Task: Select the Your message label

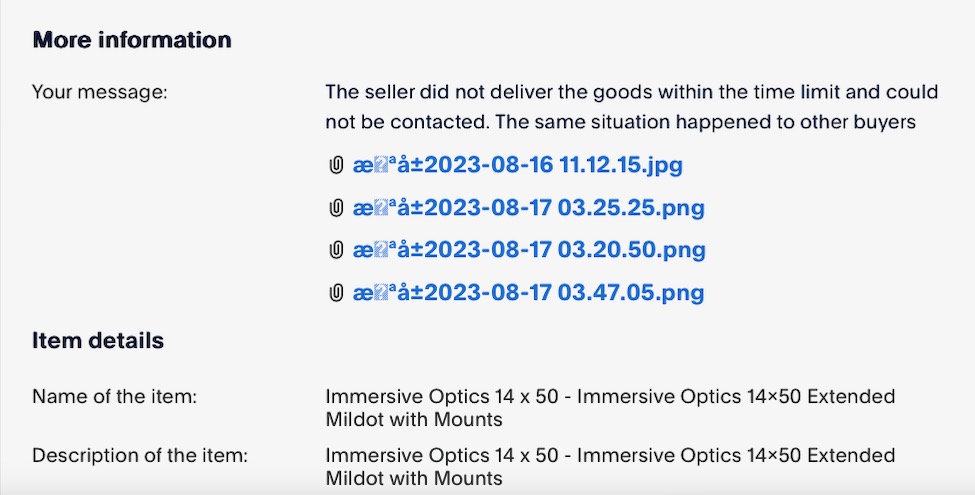Action: [100, 92]
